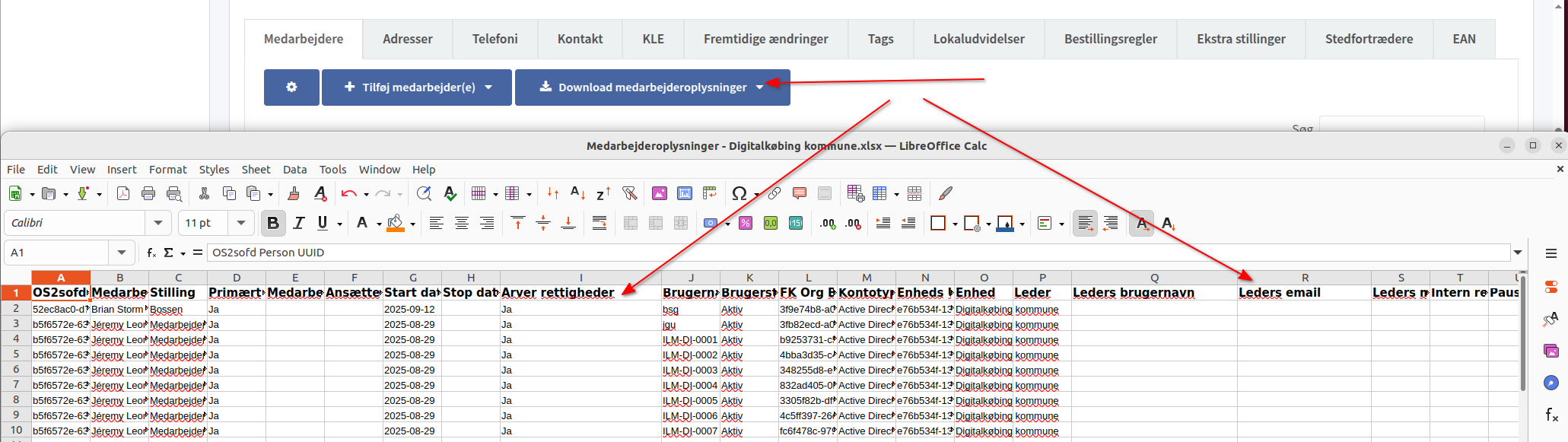
Task: Toggle Italic formatting
Action: tap(298, 223)
